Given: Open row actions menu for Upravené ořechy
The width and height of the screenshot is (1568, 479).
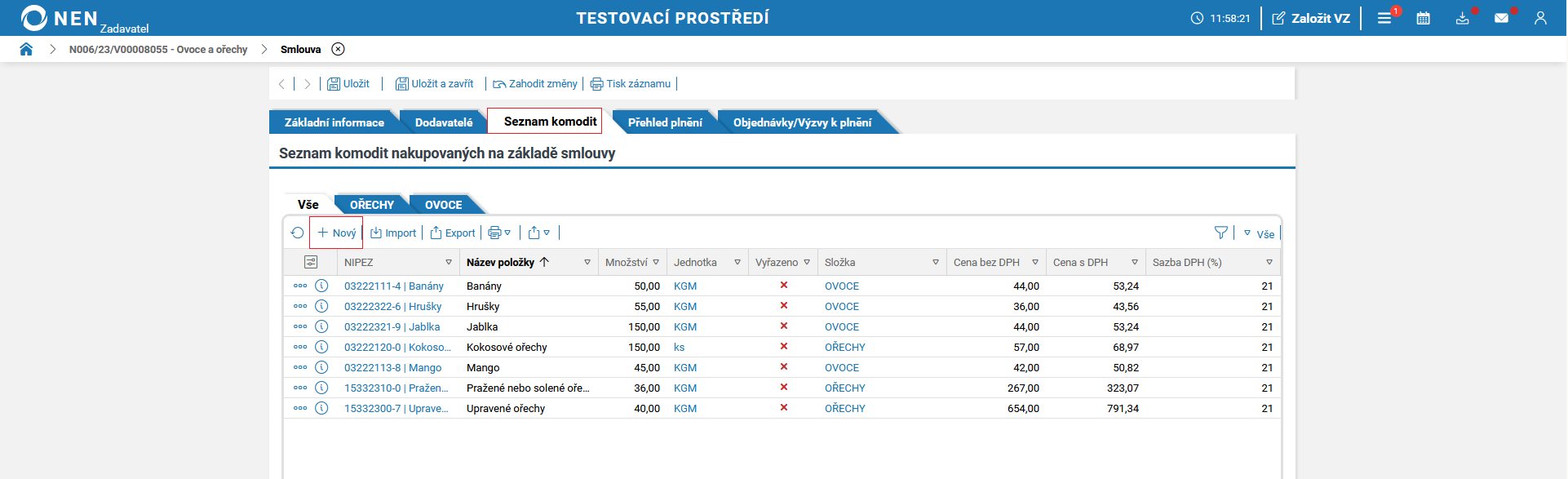Looking at the screenshot, I should pos(300,408).
